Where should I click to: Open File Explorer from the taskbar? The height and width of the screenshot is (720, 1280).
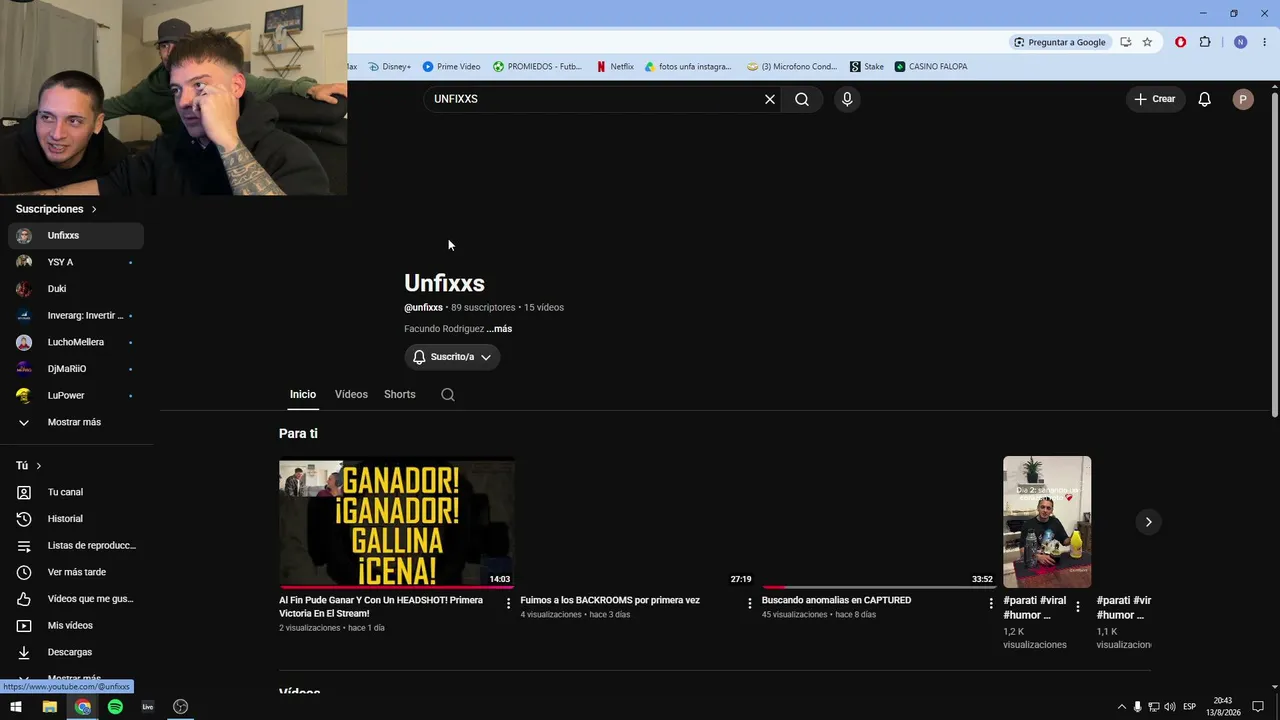(49, 707)
